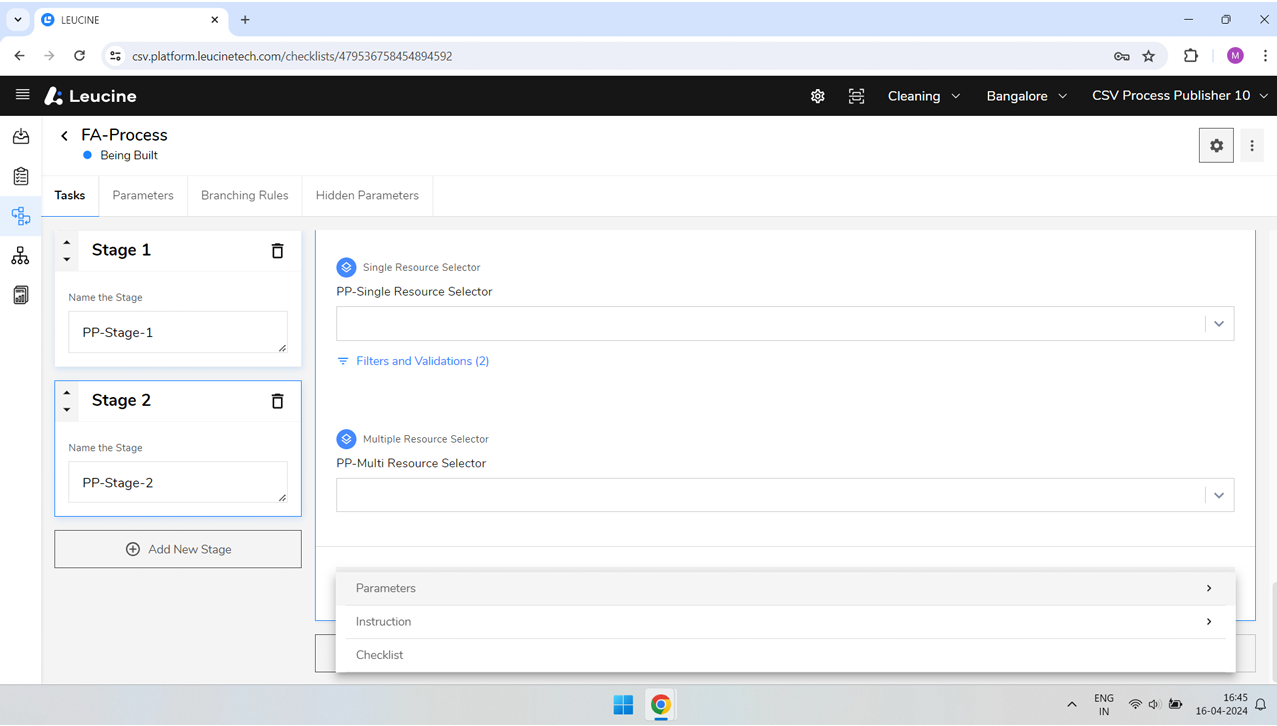Image resolution: width=1277 pixels, height=726 pixels.
Task: Click Chrome icon in the taskbar
Action: [x=661, y=705]
